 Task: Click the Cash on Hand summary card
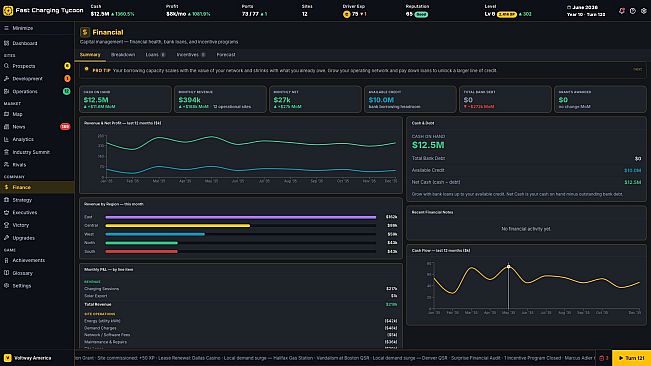(x=125, y=99)
